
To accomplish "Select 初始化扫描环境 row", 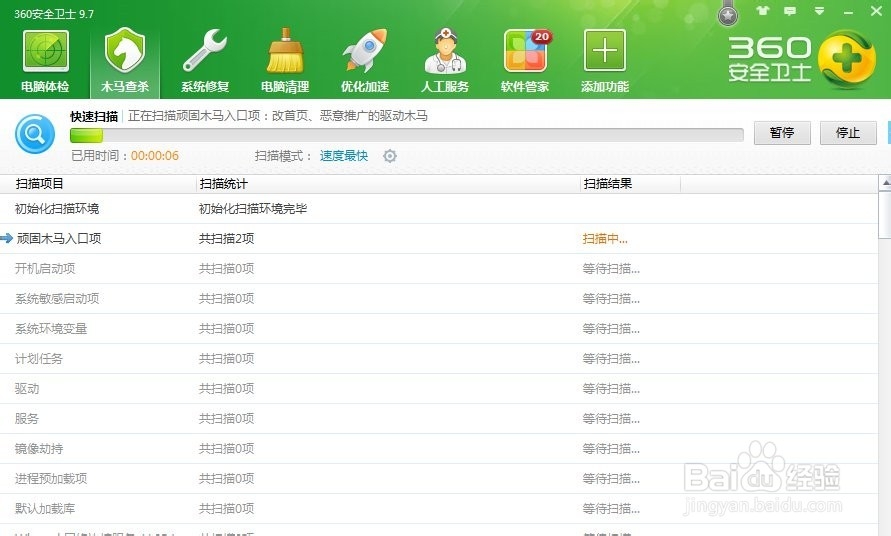I will click(x=439, y=209).
